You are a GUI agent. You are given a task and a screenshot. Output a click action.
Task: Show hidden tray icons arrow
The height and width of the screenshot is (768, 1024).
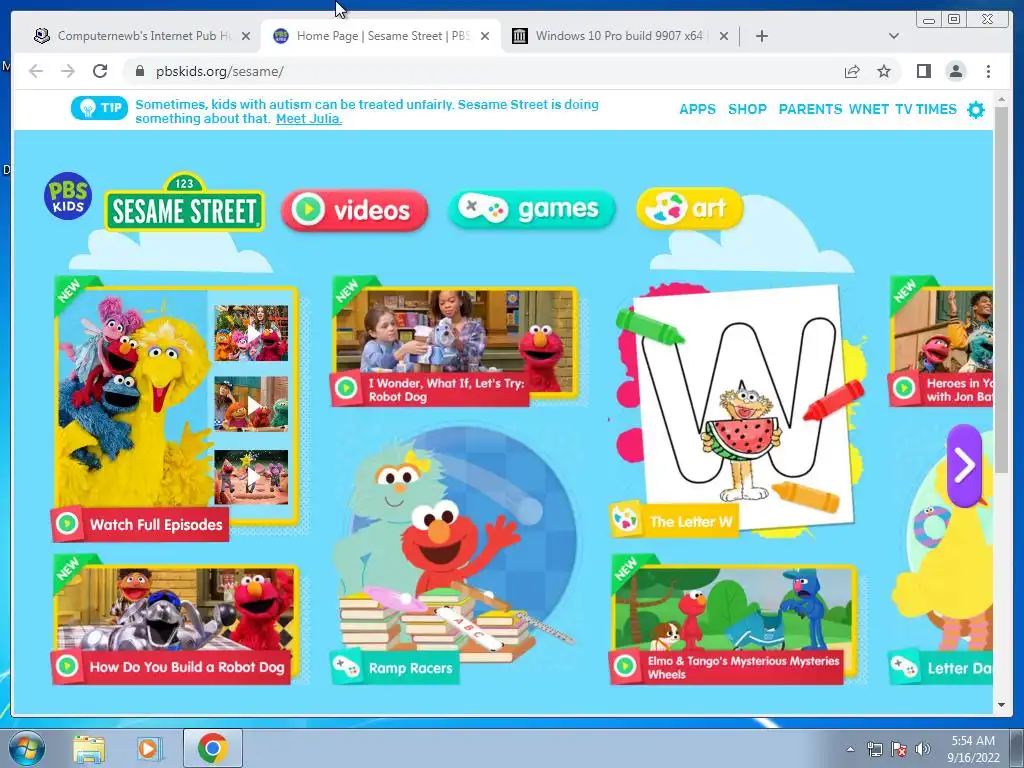850,750
